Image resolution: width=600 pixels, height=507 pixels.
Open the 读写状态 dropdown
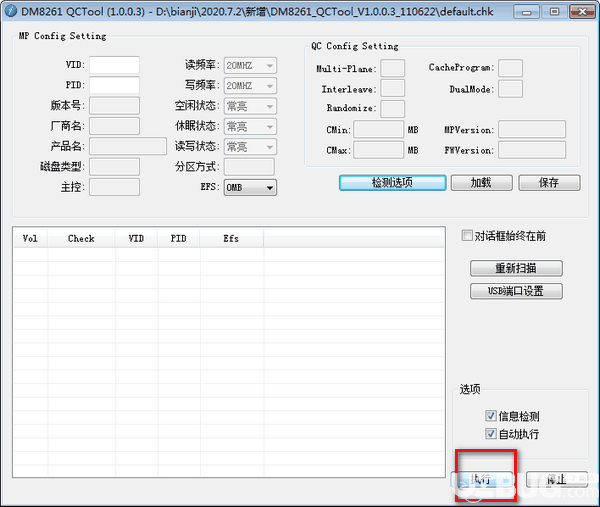(250, 147)
